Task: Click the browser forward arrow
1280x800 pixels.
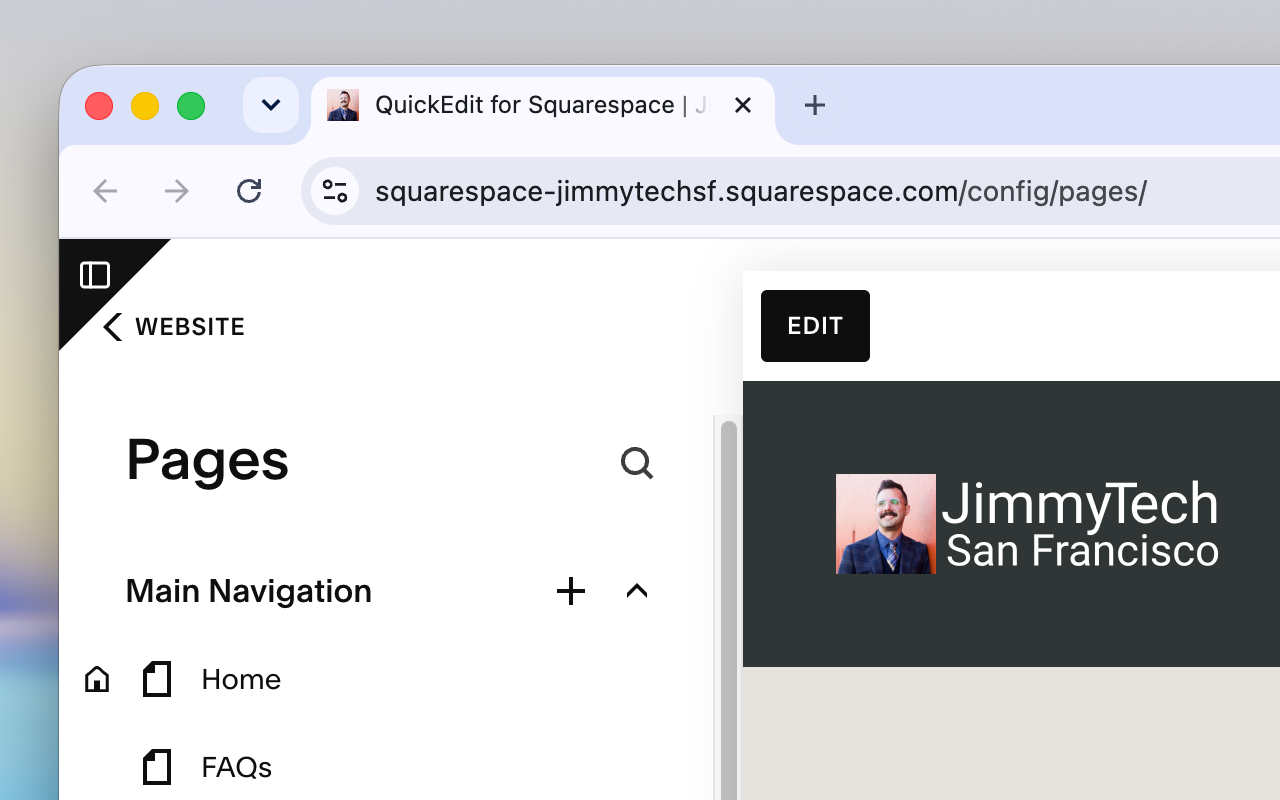Action: tap(177, 191)
